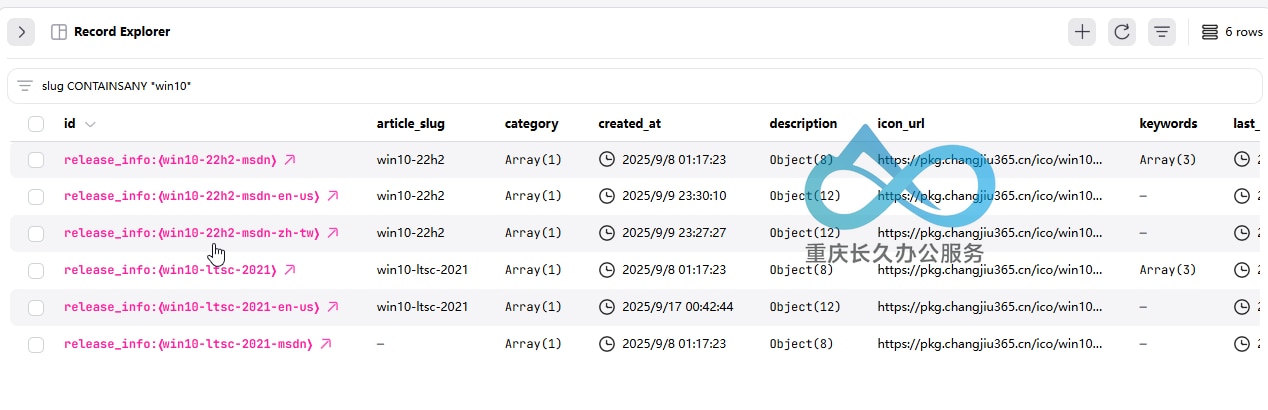Click the arrow icon next to win10-ltsc-2021
Viewport: 1268px width, 410px height.
click(x=290, y=271)
